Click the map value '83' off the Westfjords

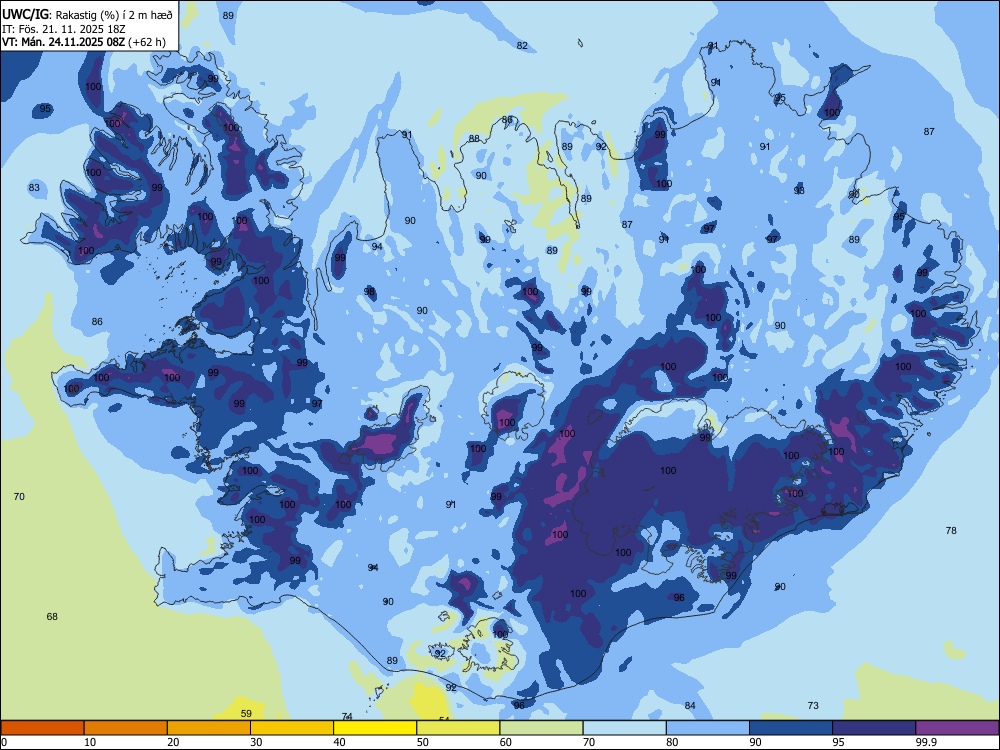click(34, 188)
